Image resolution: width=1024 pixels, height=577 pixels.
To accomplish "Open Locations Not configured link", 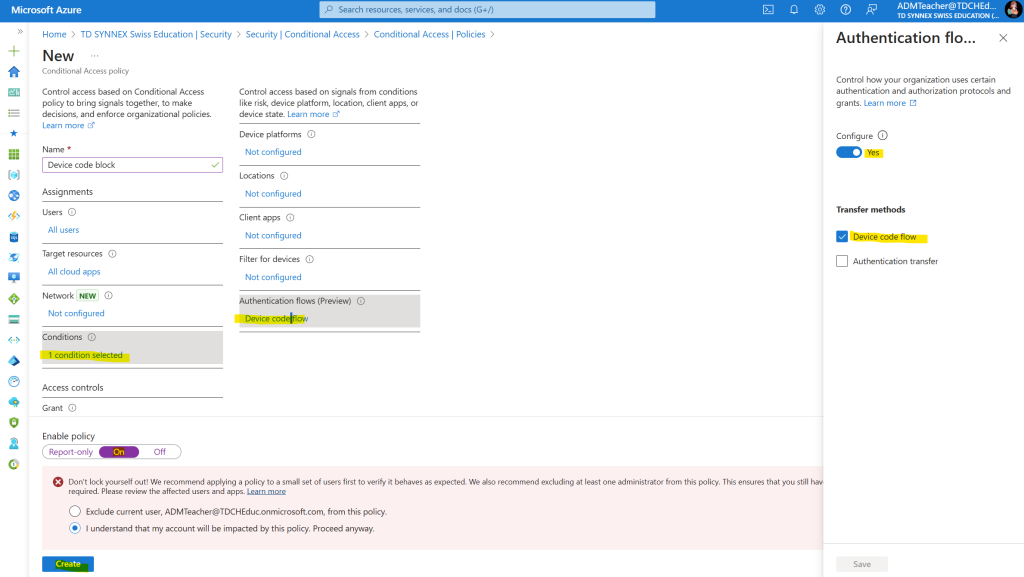I will tap(273, 194).
